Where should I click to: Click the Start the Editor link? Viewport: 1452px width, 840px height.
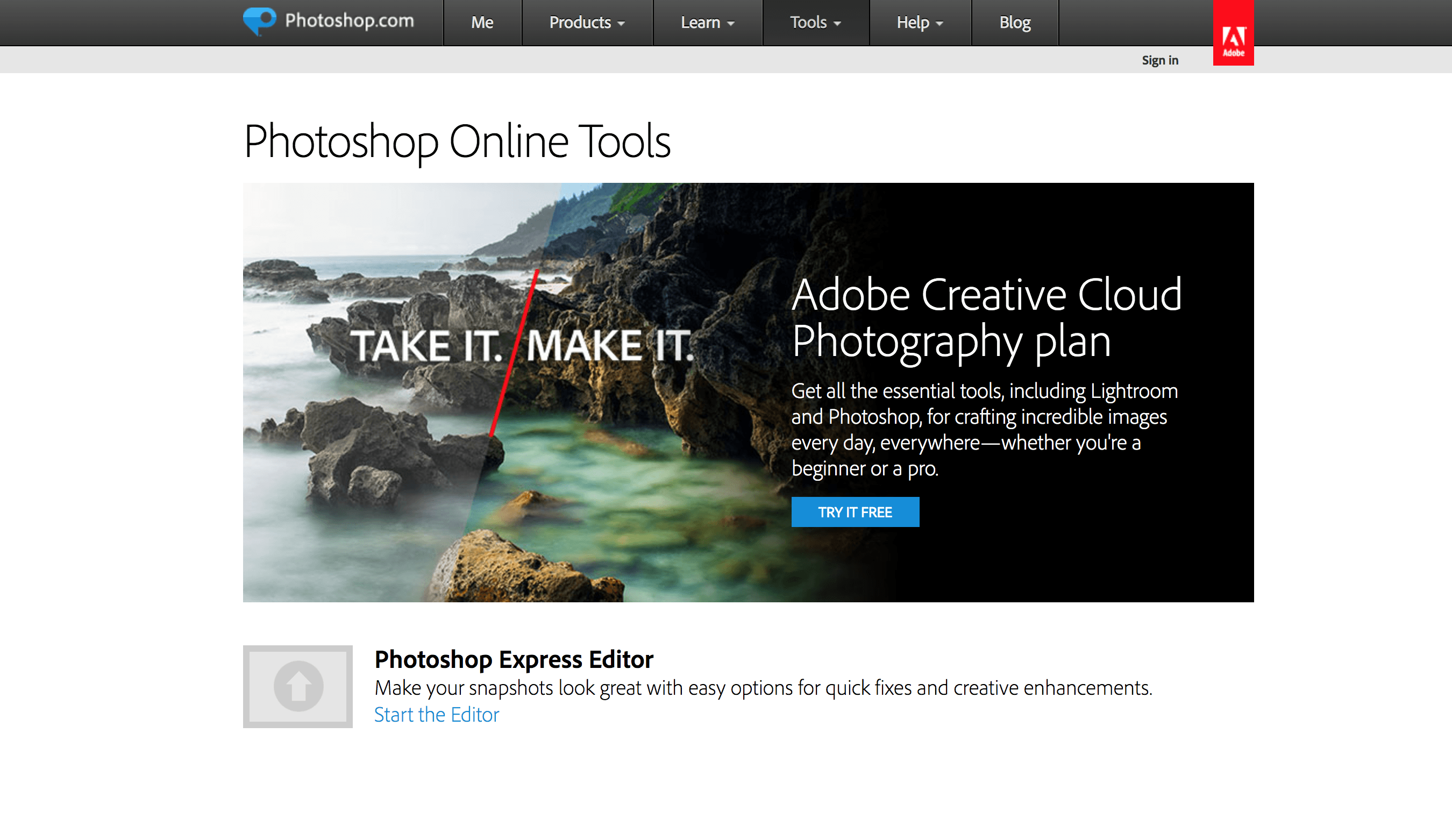[x=437, y=714]
